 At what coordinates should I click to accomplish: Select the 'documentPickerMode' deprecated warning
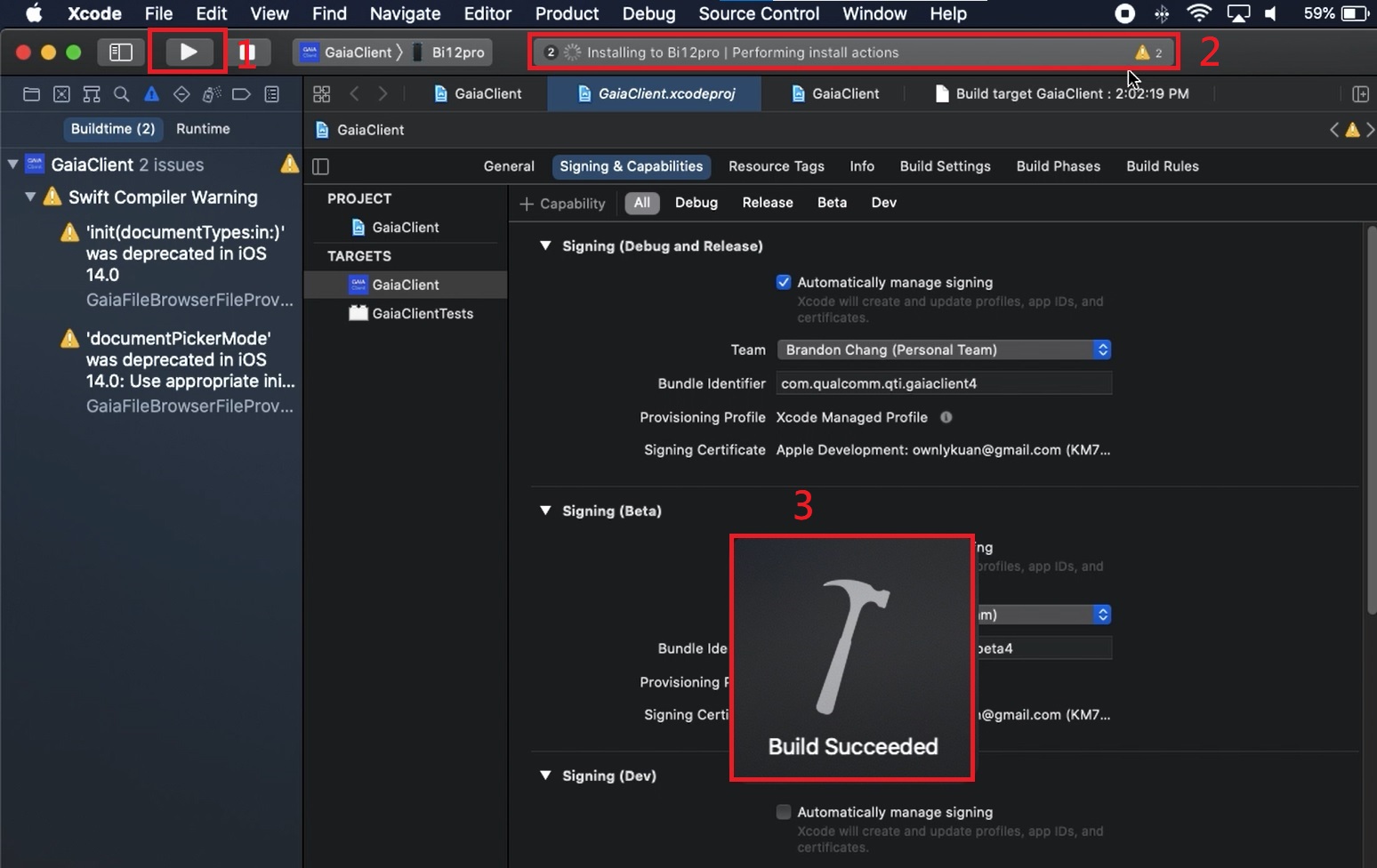coord(178,372)
